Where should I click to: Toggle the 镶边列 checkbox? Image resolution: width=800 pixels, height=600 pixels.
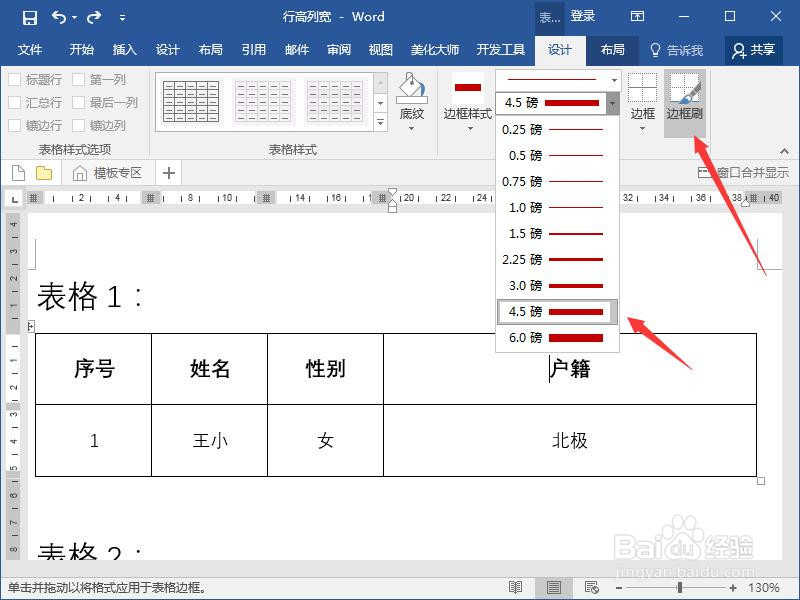(78, 126)
